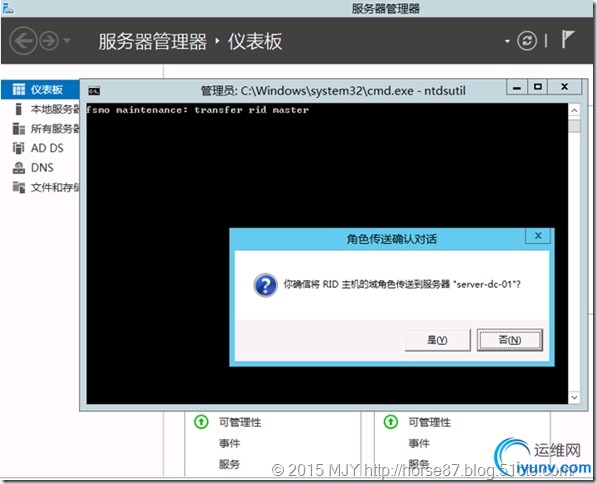The image size is (597, 484).
Task: Close the ntdsutil cmd window
Action: [x=565, y=87]
